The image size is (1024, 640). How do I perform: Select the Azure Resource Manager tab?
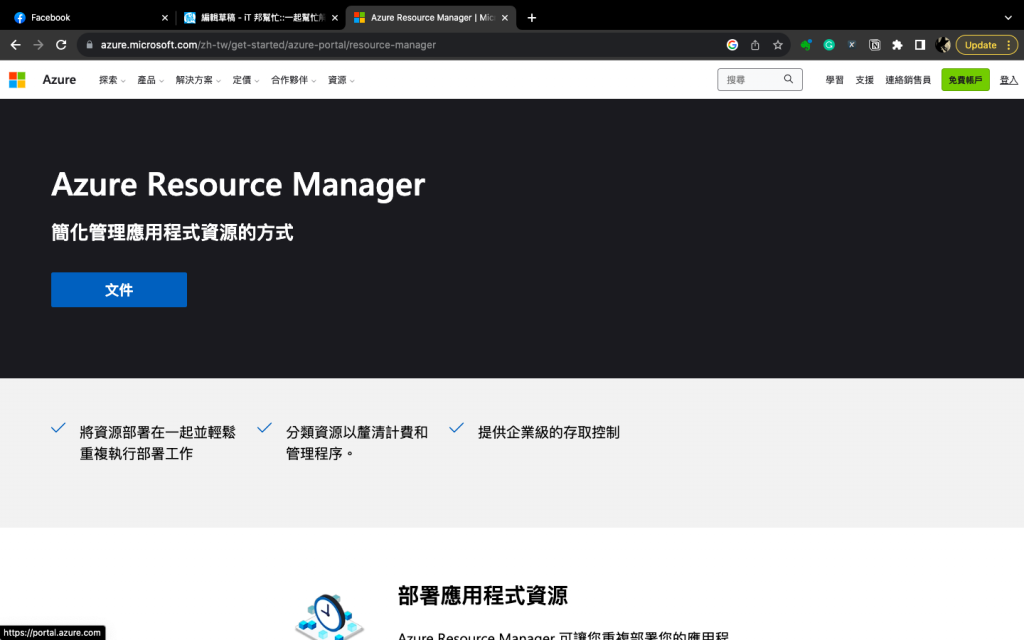pos(431,18)
